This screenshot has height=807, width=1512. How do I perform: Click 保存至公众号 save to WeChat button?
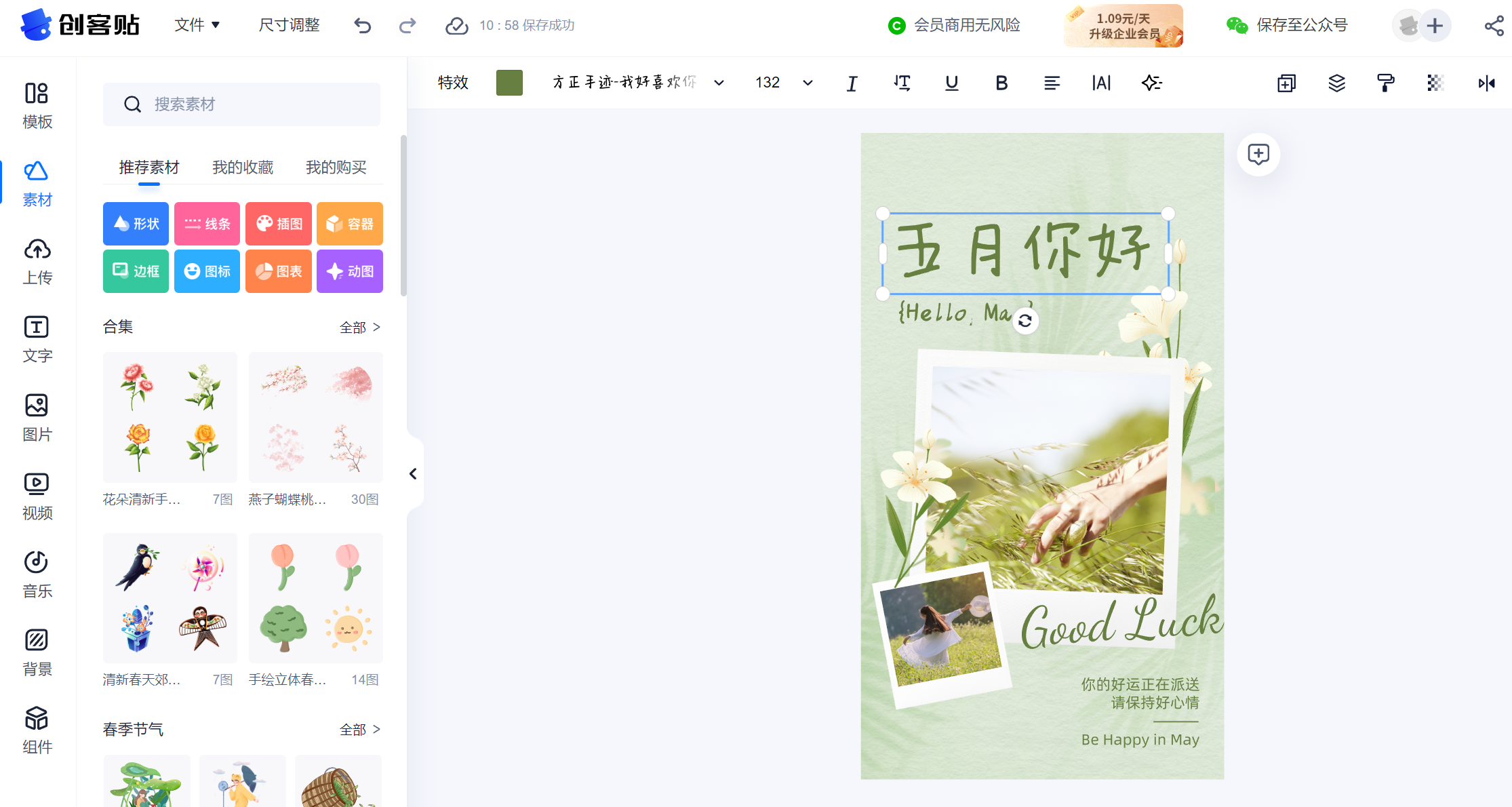tap(1287, 26)
